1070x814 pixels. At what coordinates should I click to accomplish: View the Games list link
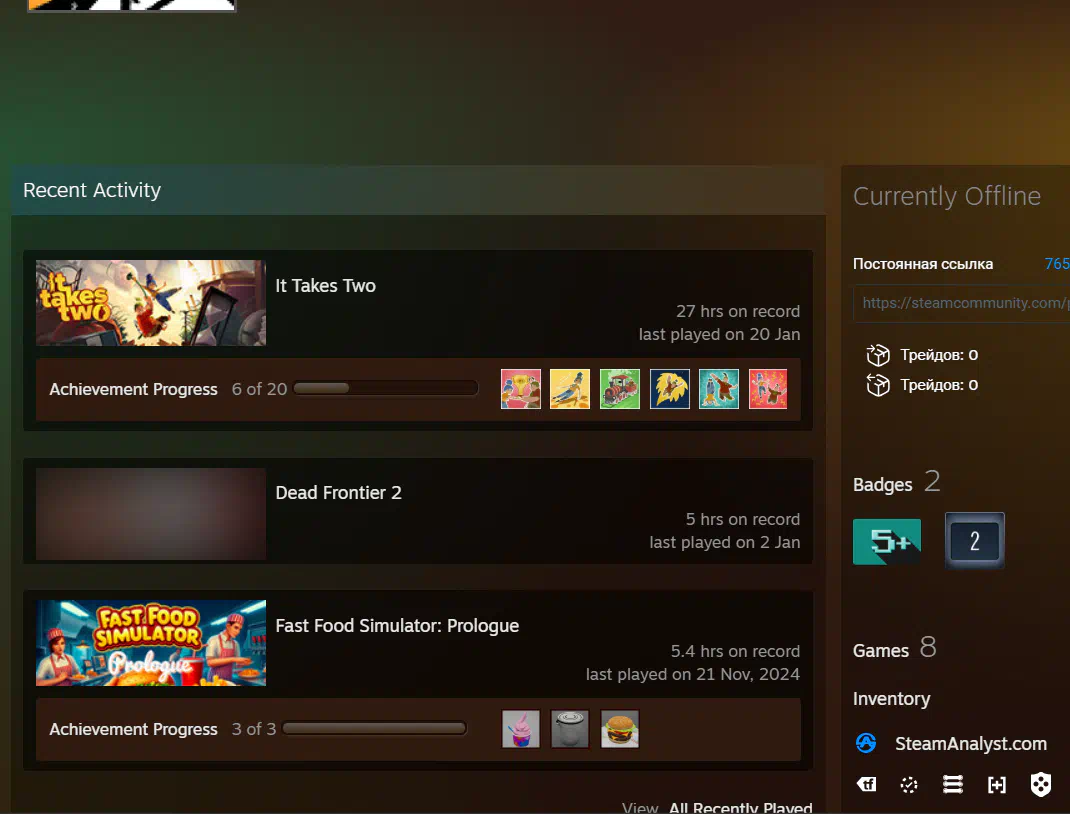pos(881,650)
